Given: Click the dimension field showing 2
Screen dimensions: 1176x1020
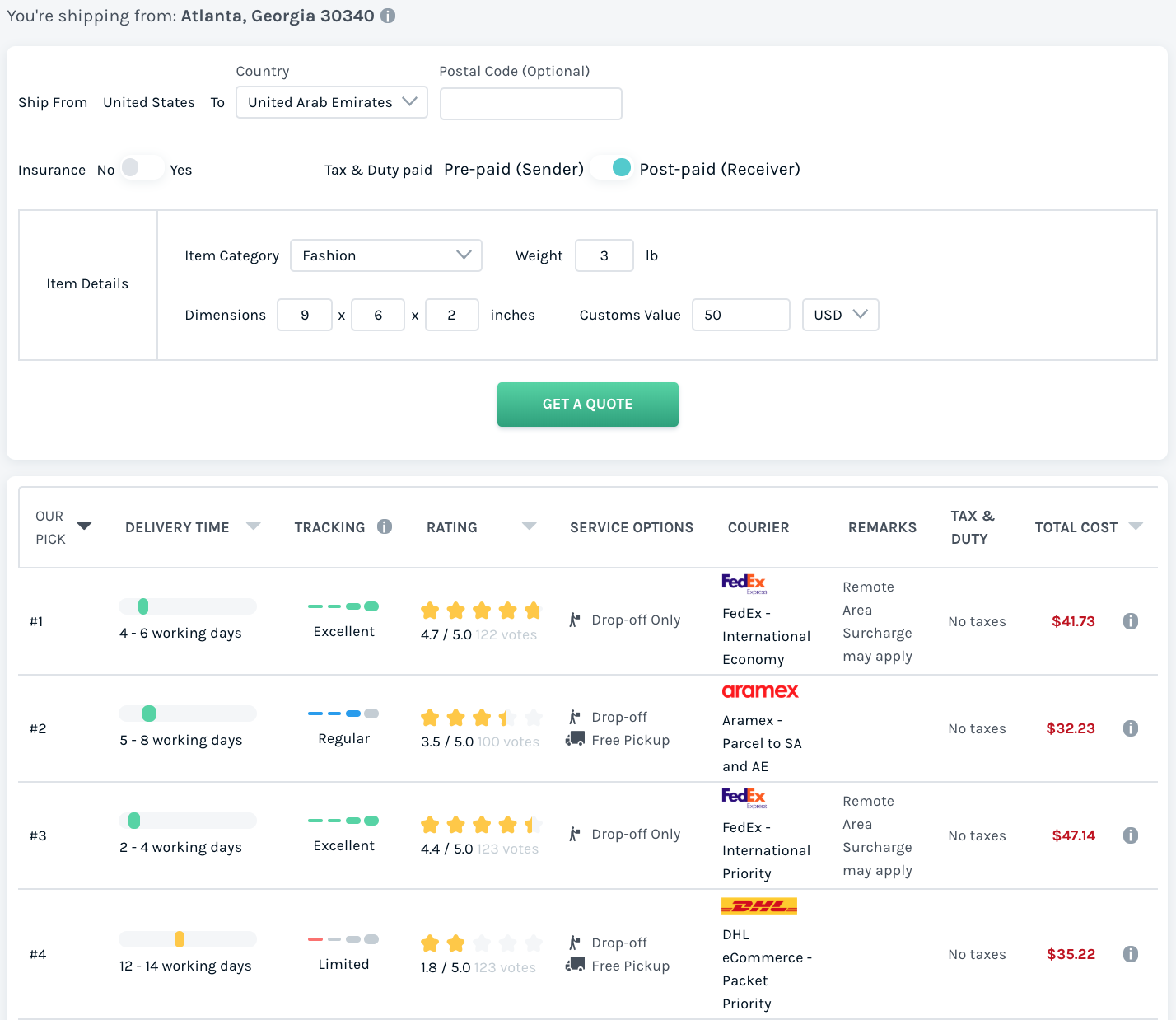Looking at the screenshot, I should coord(452,315).
